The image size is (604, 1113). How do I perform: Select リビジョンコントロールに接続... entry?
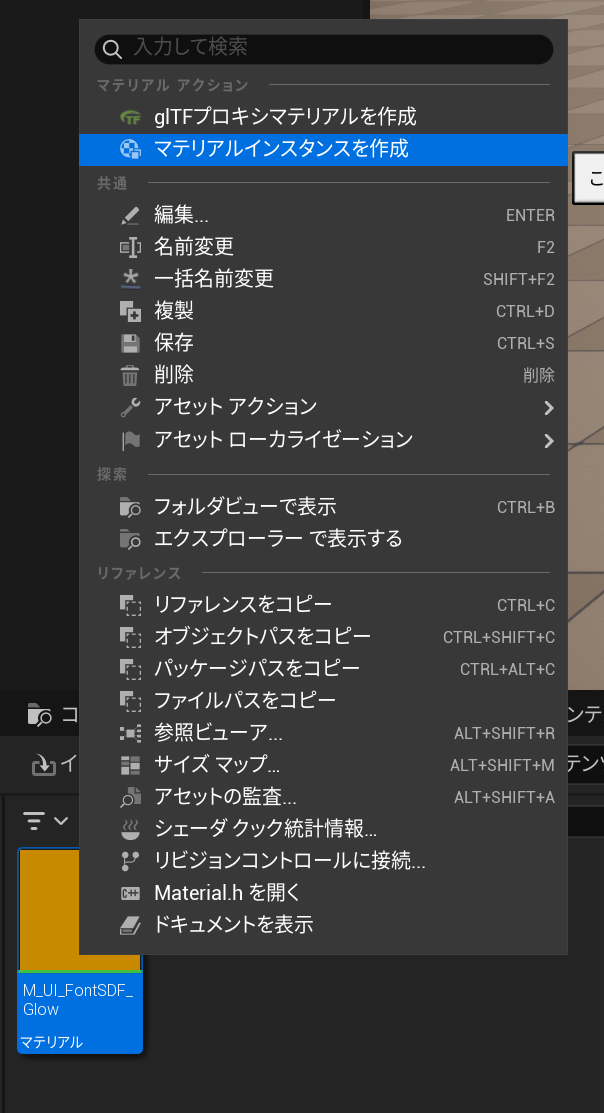[323, 861]
